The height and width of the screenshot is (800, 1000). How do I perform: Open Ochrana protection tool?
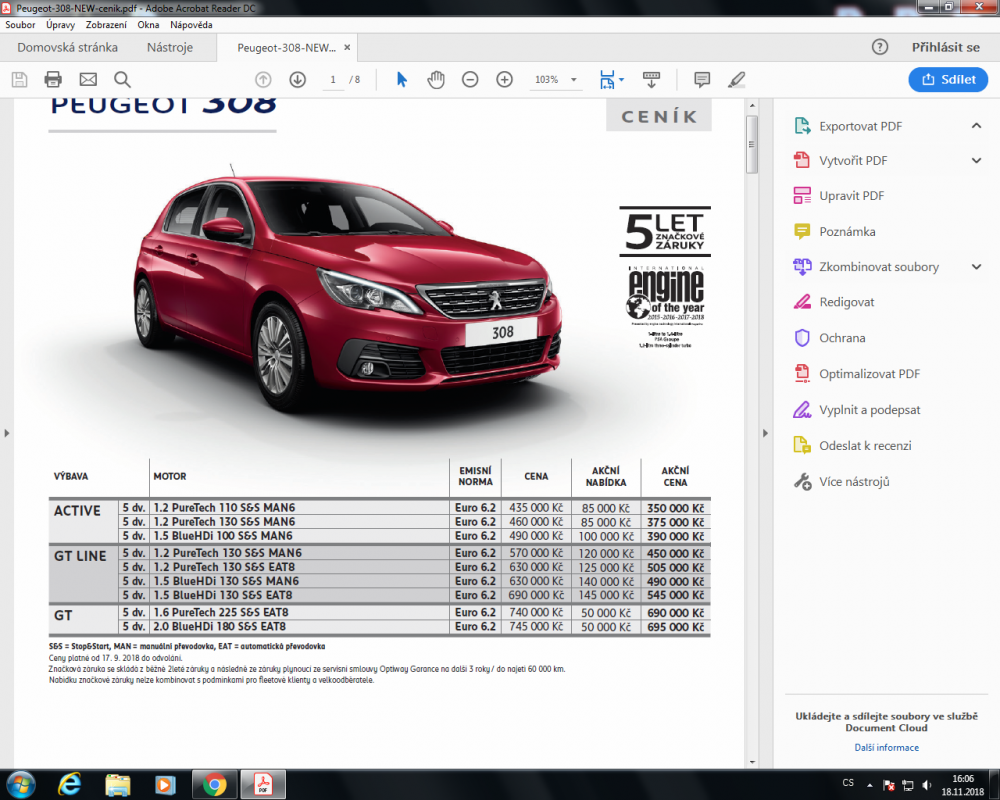point(842,338)
